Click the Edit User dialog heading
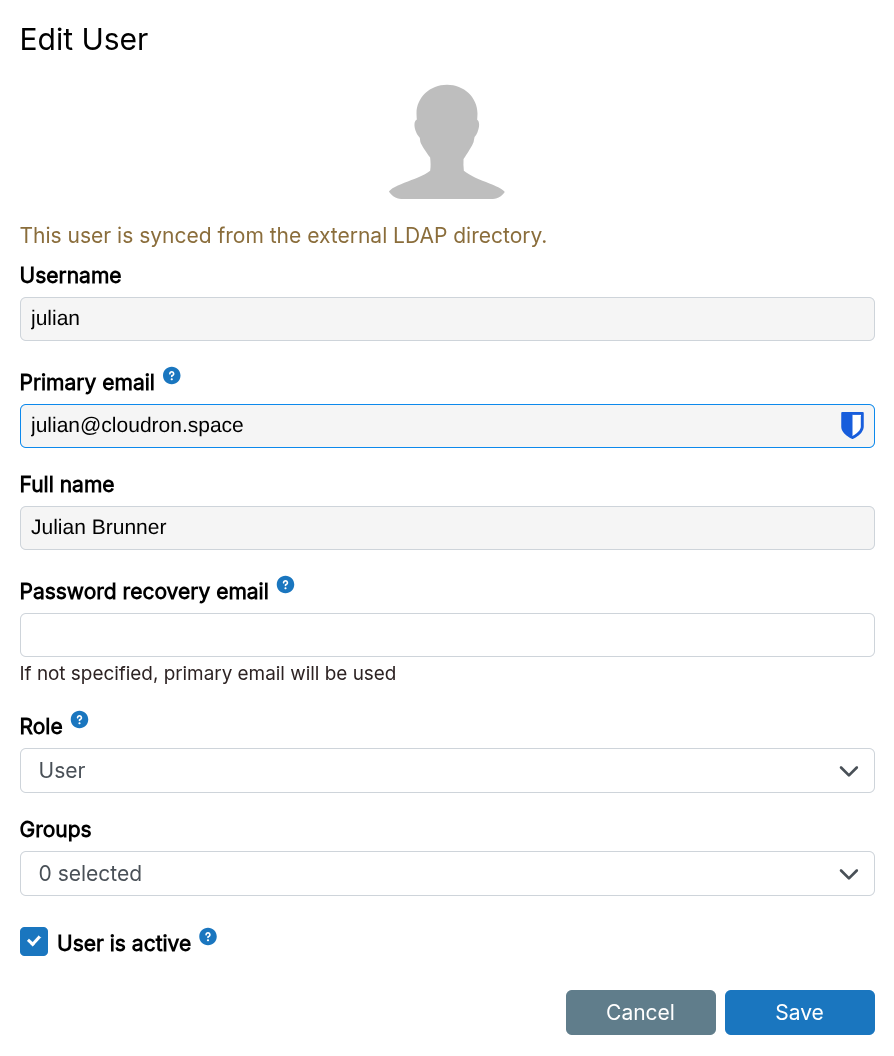This screenshot has width=894, height=1056. pos(84,39)
